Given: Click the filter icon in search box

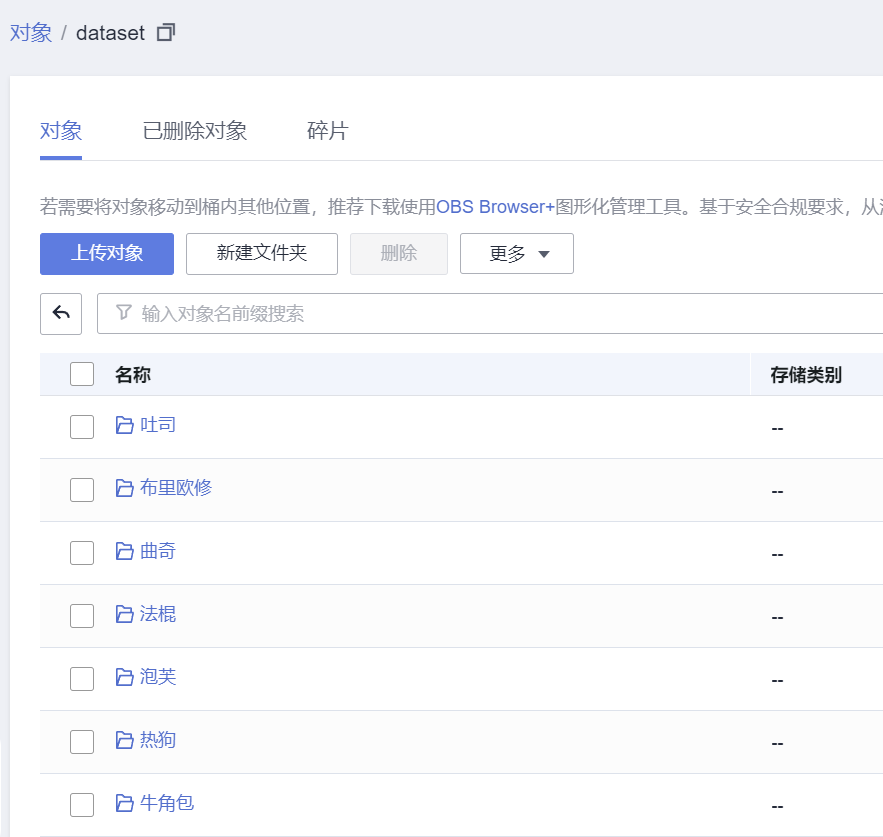Looking at the screenshot, I should pyautogui.click(x=124, y=313).
